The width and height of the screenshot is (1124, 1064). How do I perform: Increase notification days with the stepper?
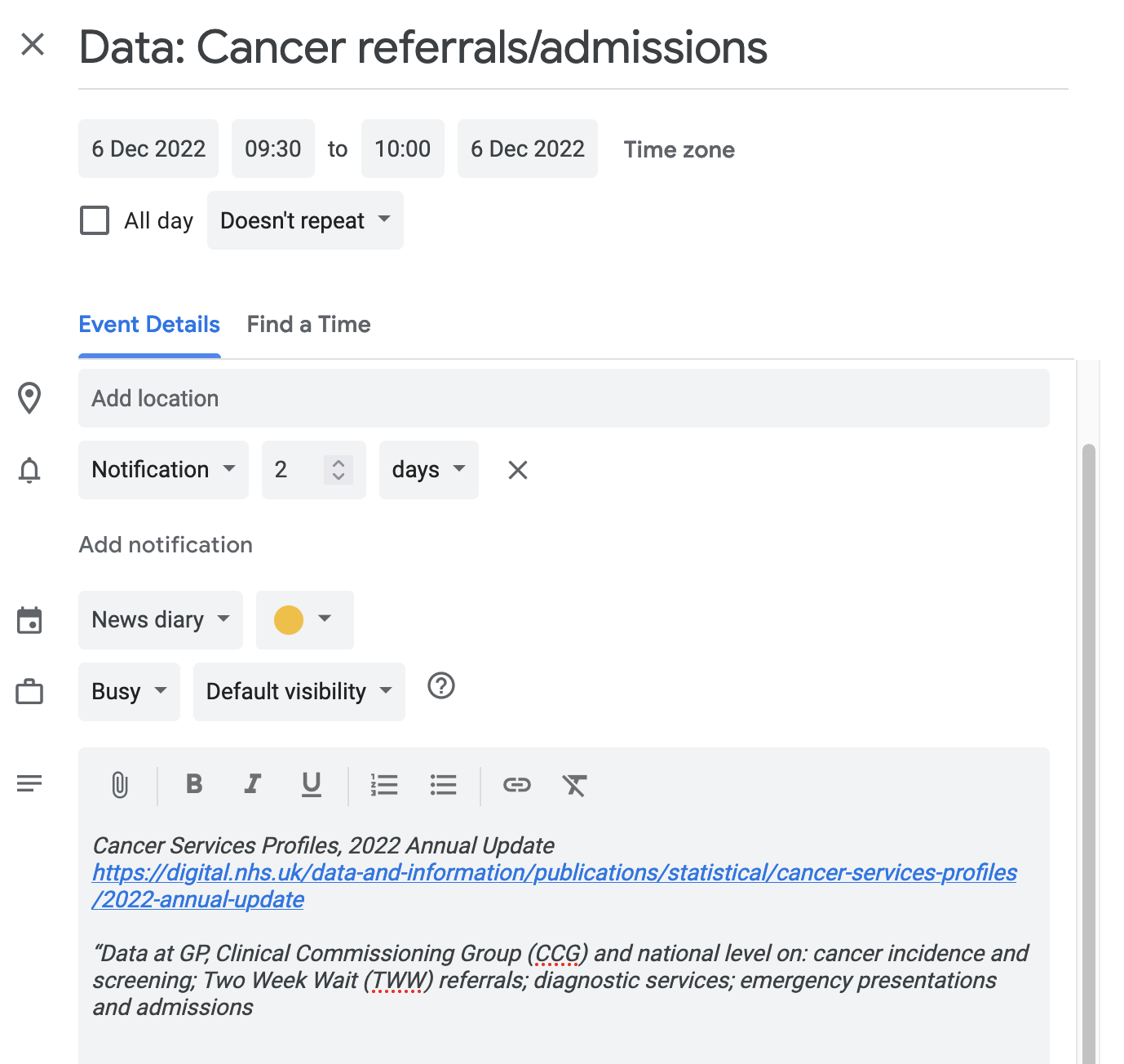tap(337, 463)
